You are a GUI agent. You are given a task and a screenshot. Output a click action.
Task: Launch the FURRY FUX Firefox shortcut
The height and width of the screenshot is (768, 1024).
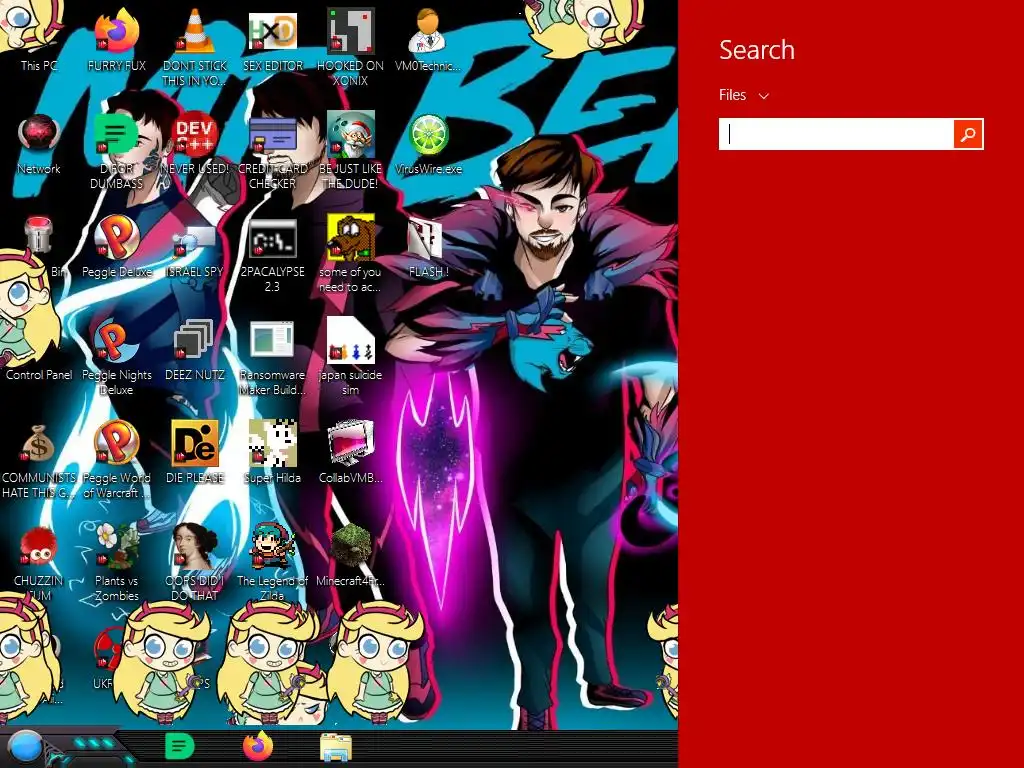coord(117,40)
